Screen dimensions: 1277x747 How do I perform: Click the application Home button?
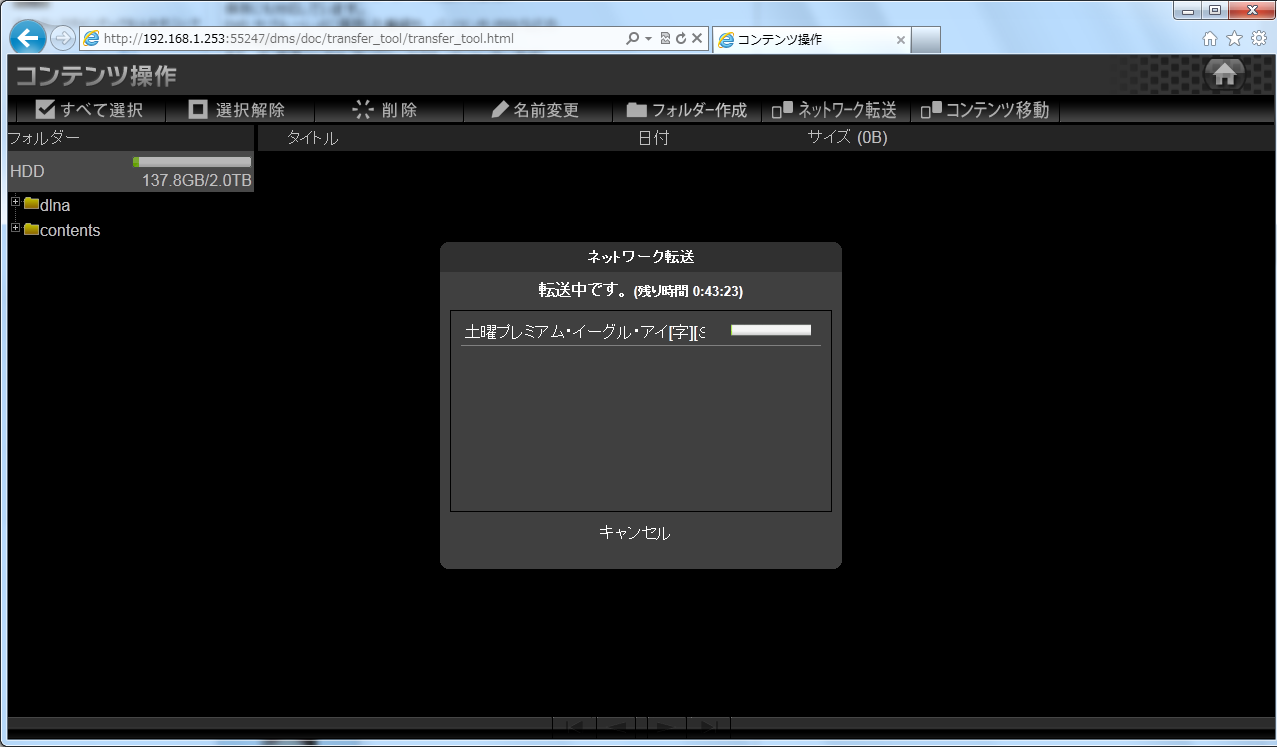[x=1225, y=74]
